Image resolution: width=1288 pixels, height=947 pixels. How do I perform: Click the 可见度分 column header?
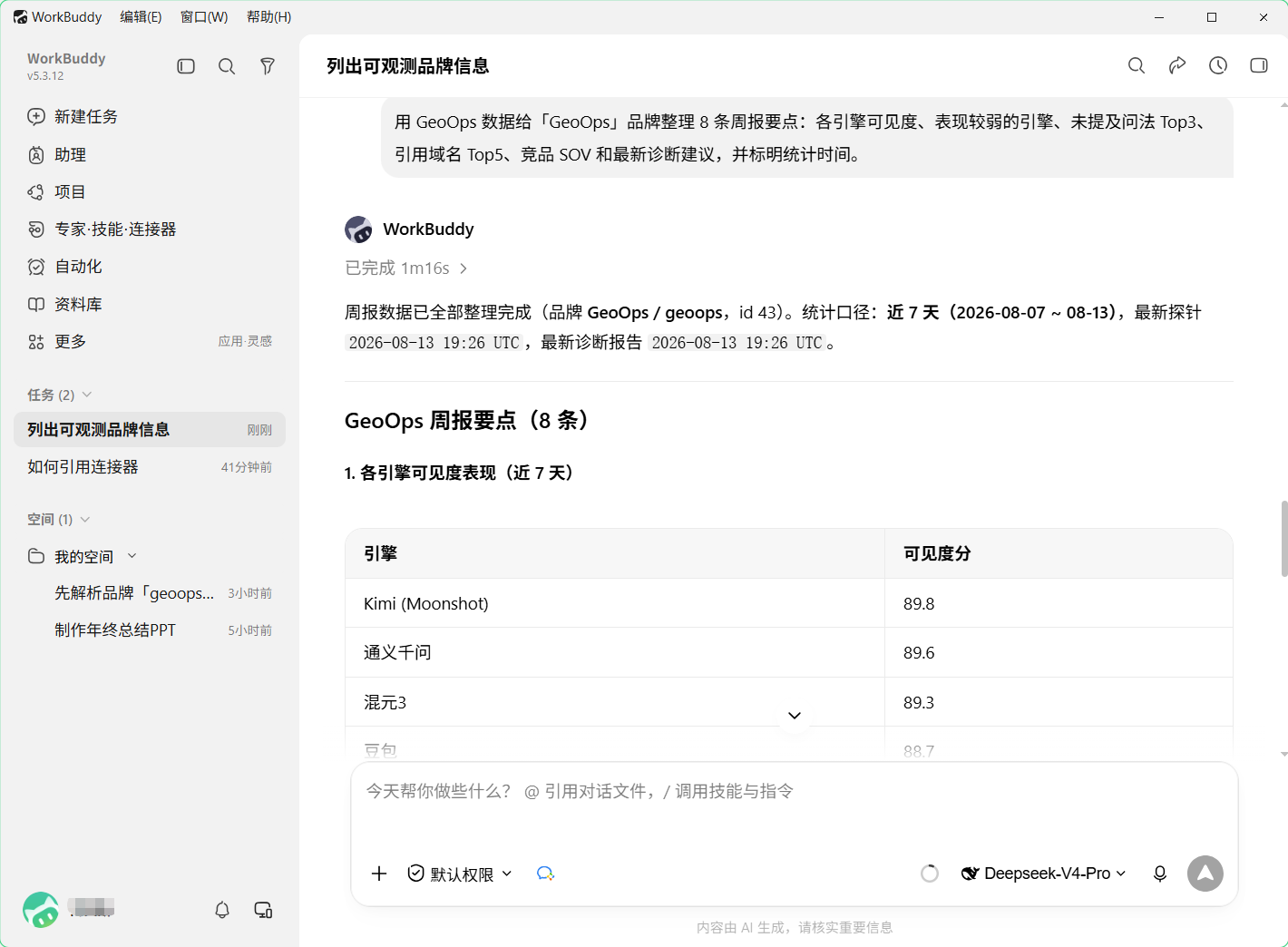point(1059,553)
